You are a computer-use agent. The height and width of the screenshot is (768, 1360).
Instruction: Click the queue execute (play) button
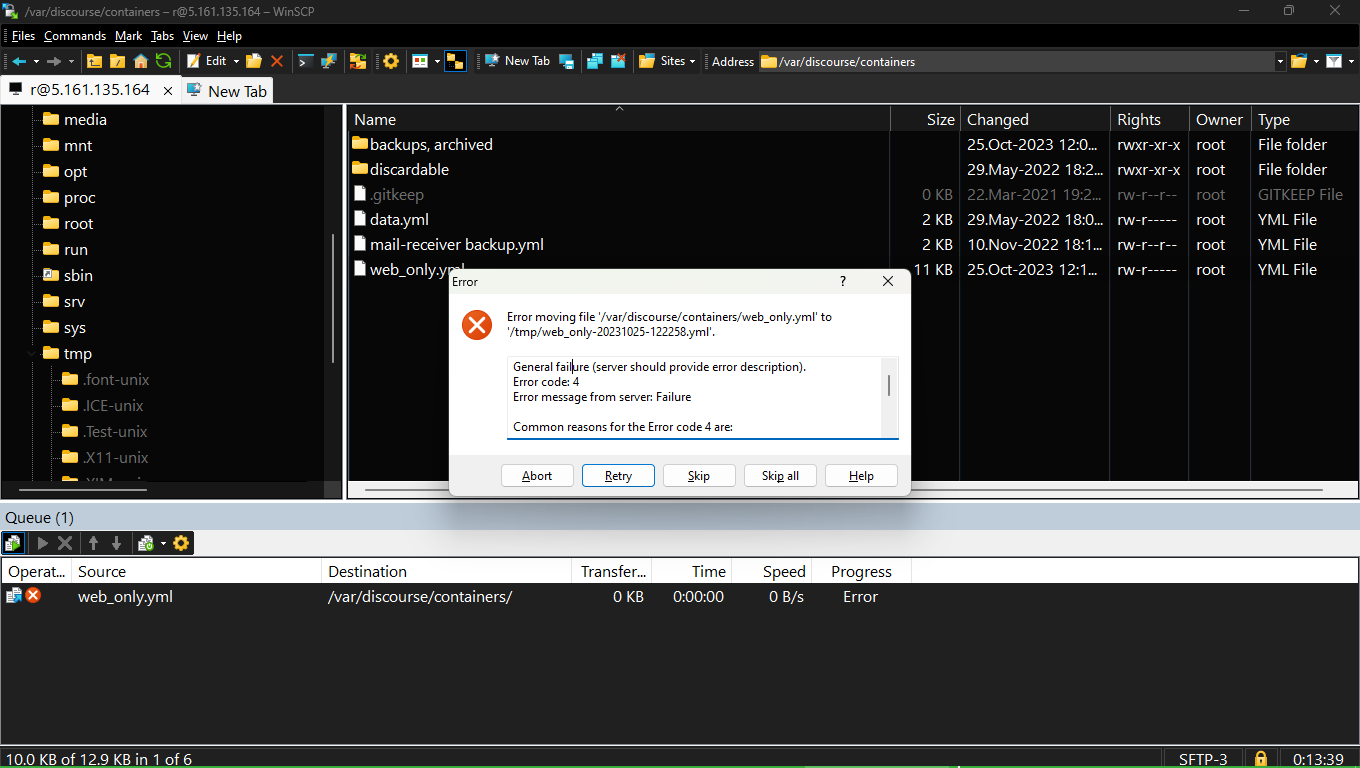point(42,543)
